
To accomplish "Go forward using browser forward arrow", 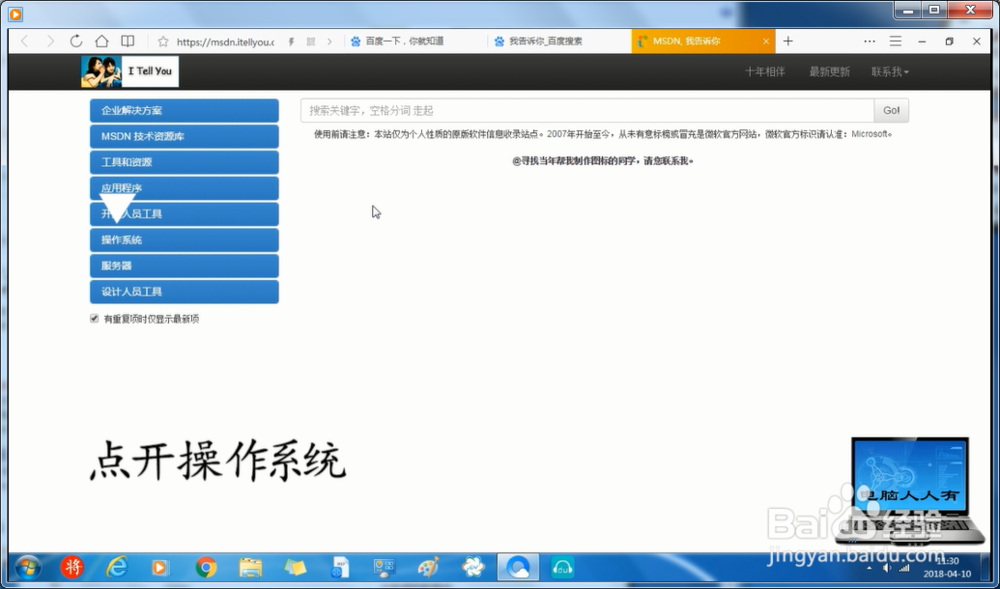I will (50, 41).
